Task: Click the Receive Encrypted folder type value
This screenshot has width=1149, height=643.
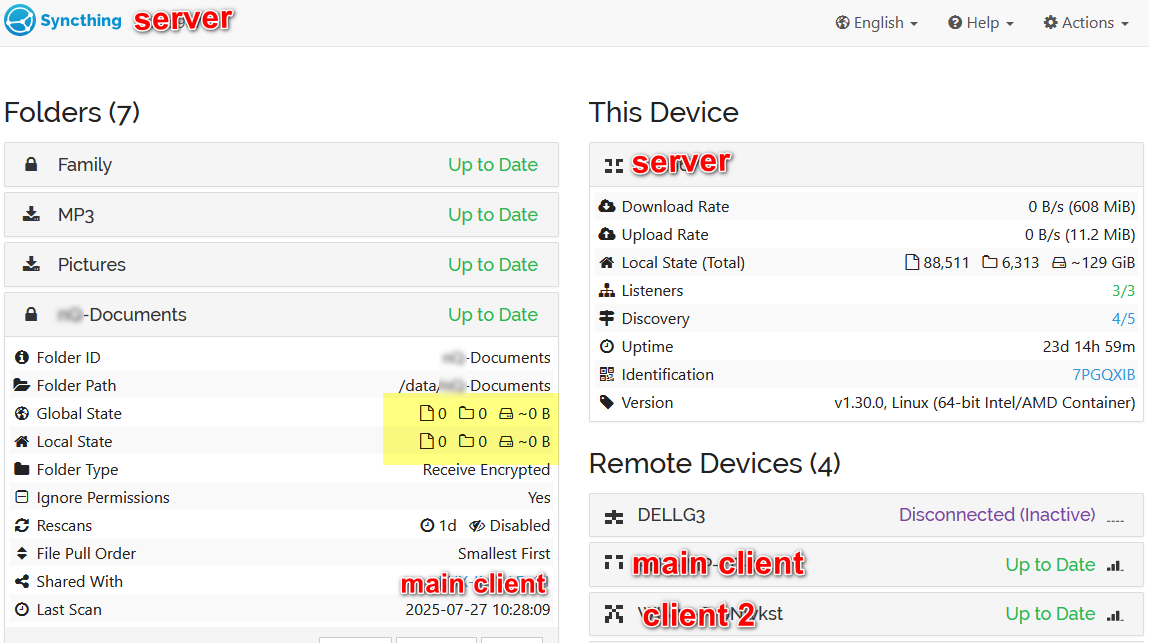Action: pos(487,470)
